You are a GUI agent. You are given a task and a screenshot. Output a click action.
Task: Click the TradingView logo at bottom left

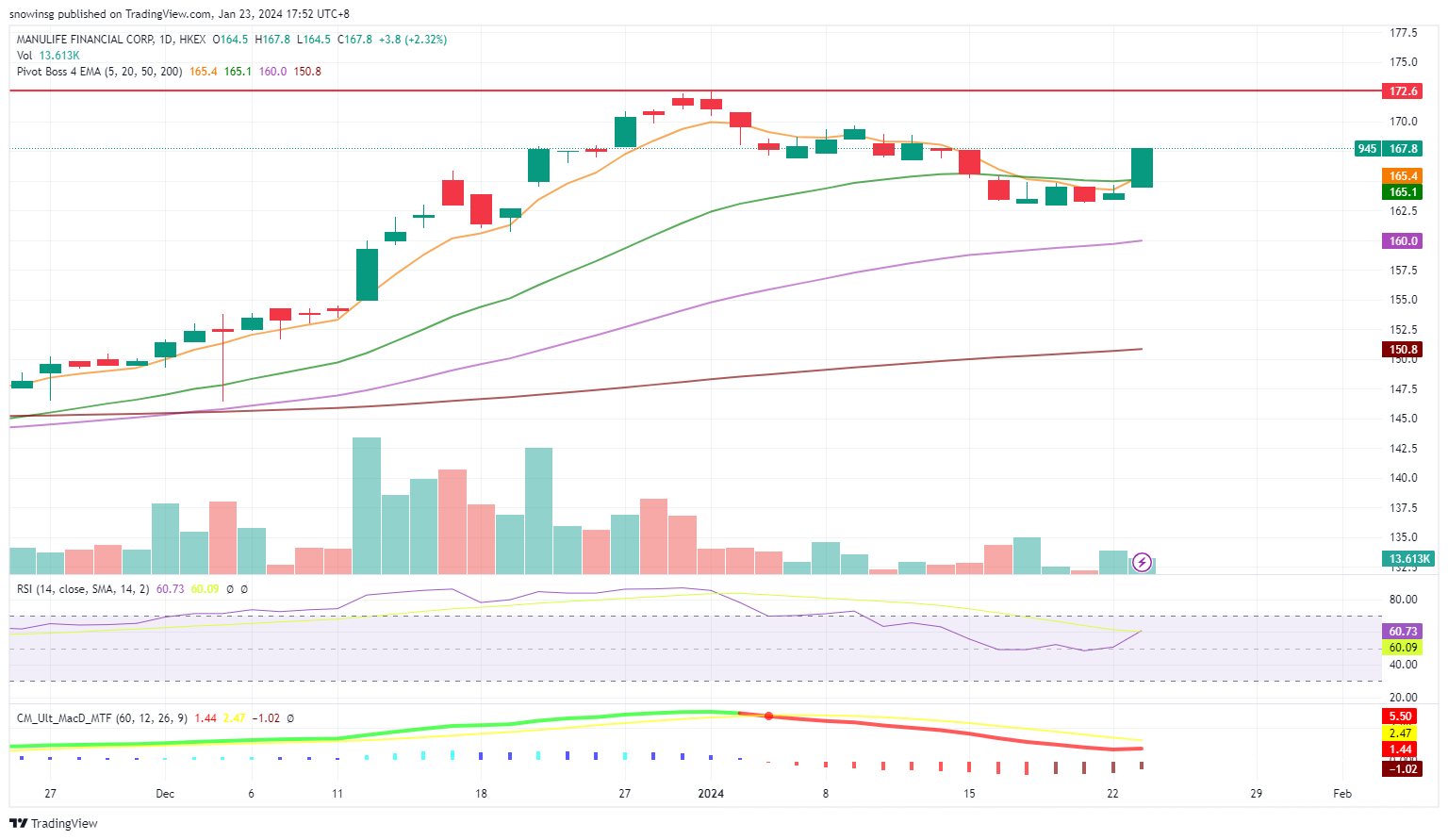[54, 823]
